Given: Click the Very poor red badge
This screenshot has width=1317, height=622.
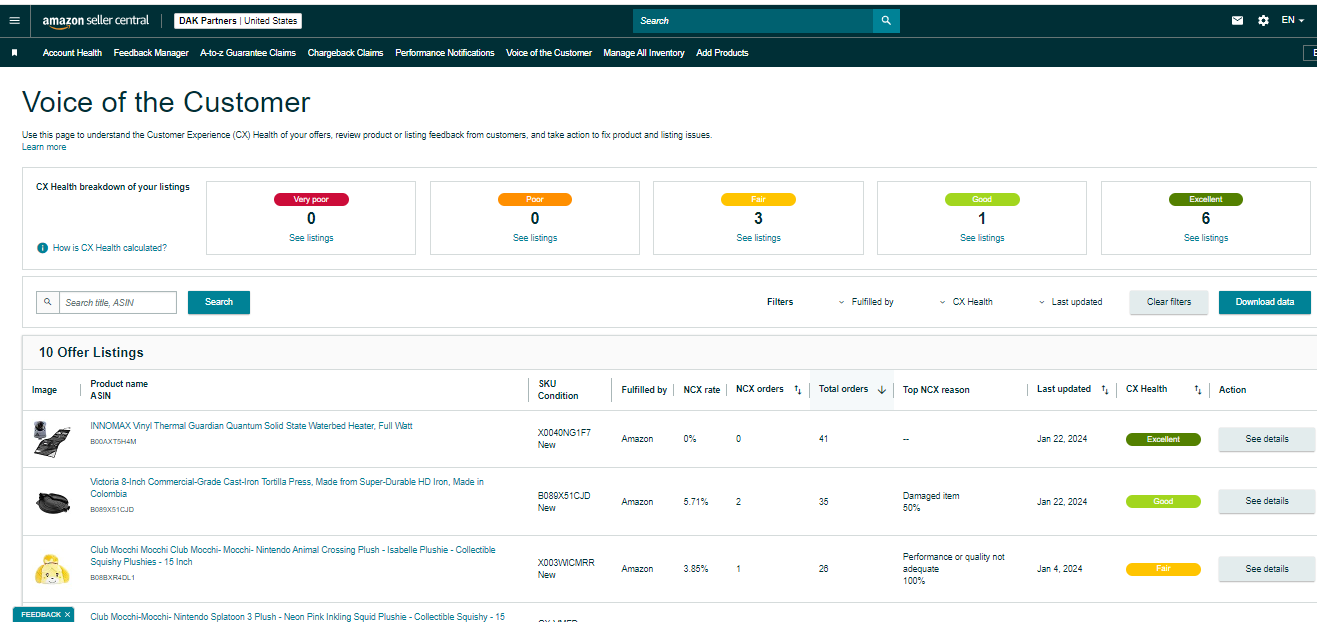Looking at the screenshot, I should point(311,199).
